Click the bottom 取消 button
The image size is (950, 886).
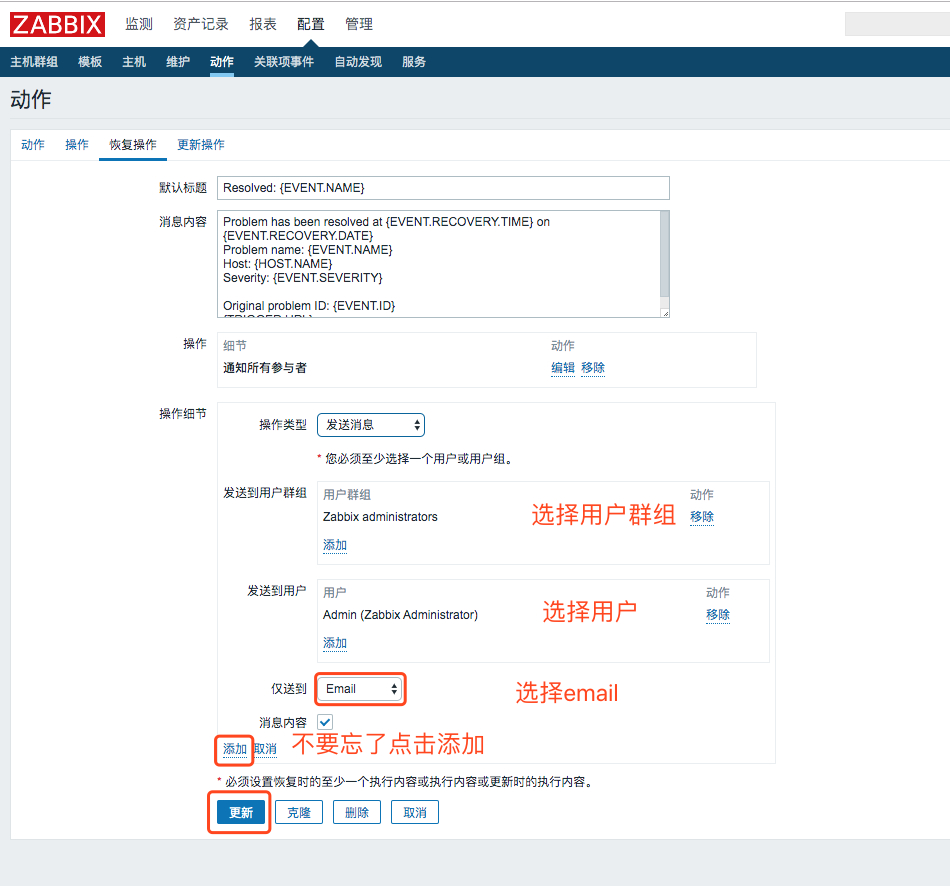tap(415, 813)
